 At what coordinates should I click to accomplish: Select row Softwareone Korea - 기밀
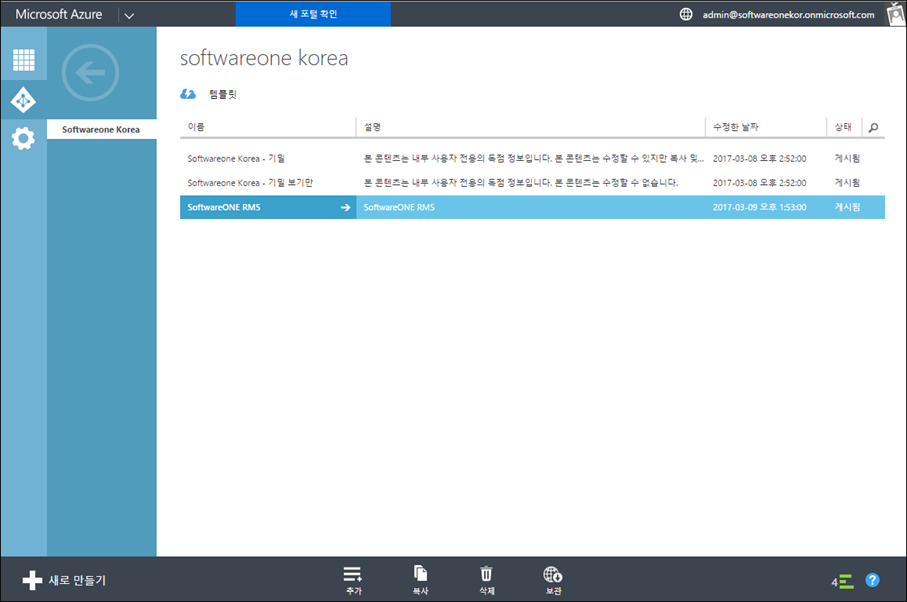point(532,158)
